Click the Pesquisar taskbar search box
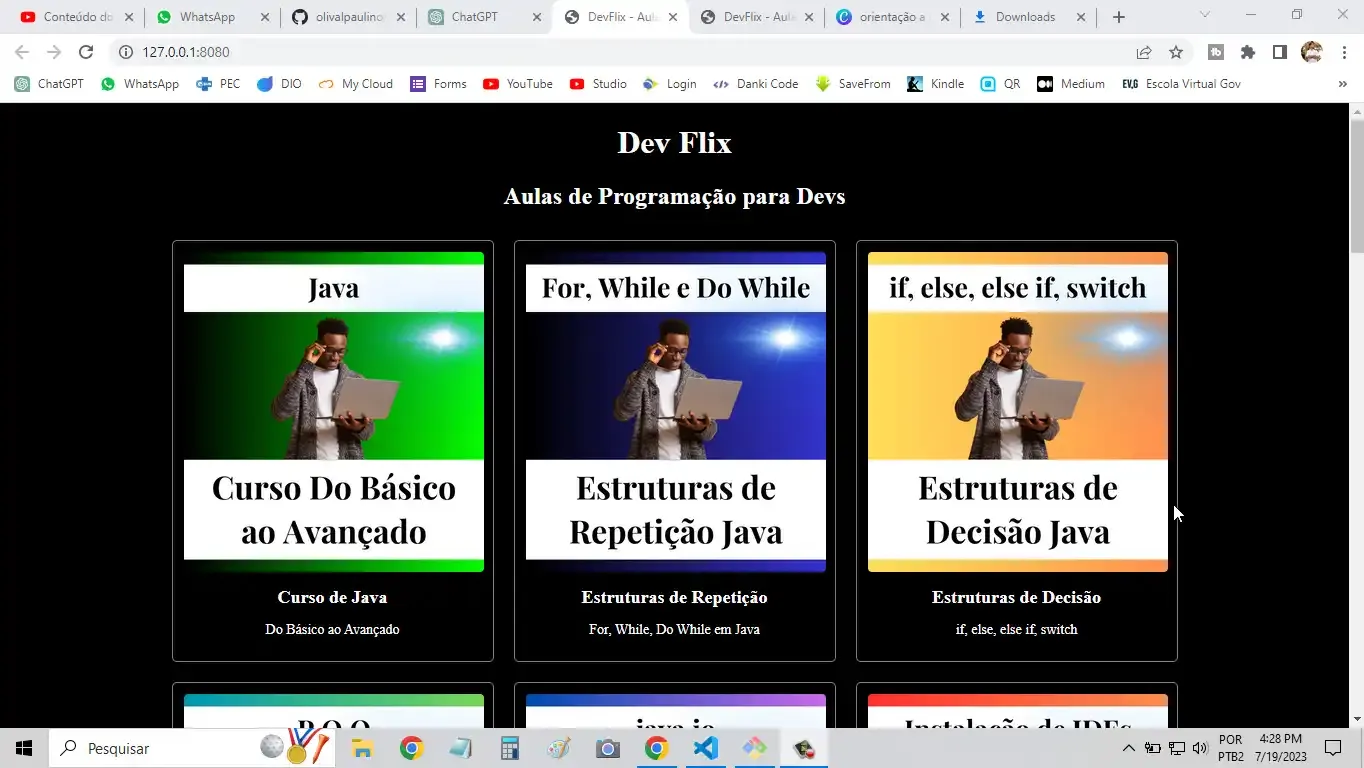The width and height of the screenshot is (1364, 768). [190, 748]
